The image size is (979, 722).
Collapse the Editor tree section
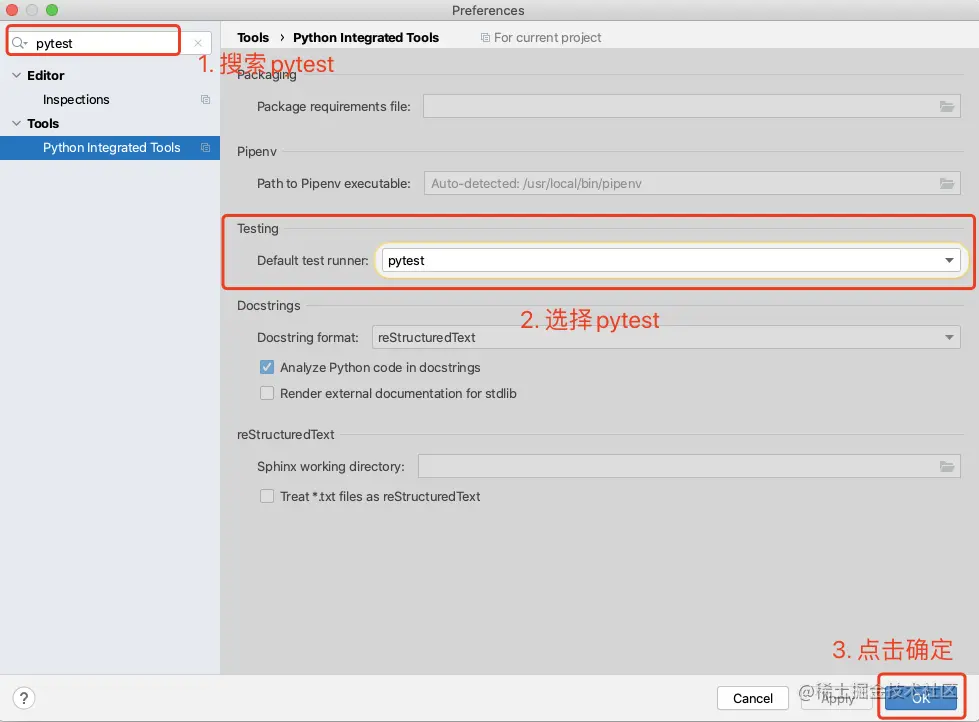click(x=16, y=75)
